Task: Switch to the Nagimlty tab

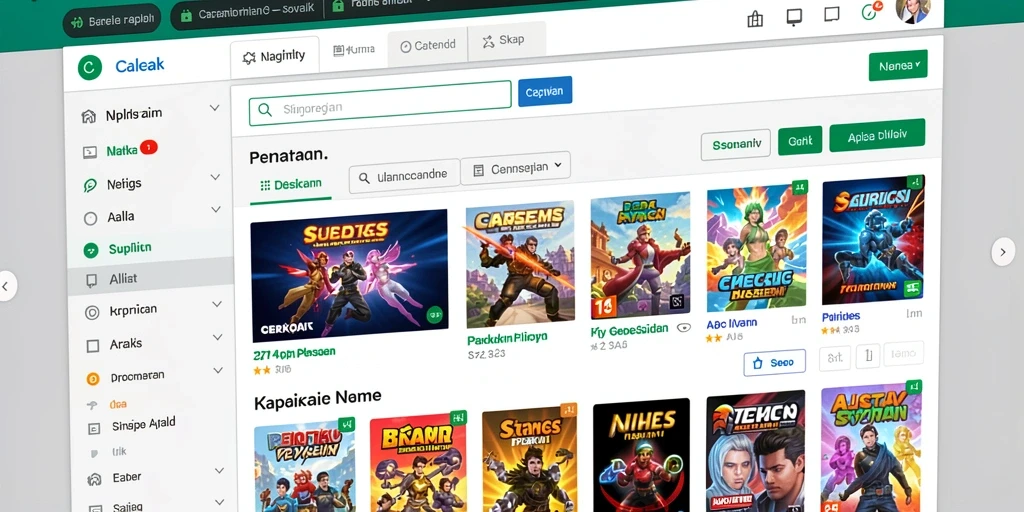Action: coord(274,57)
